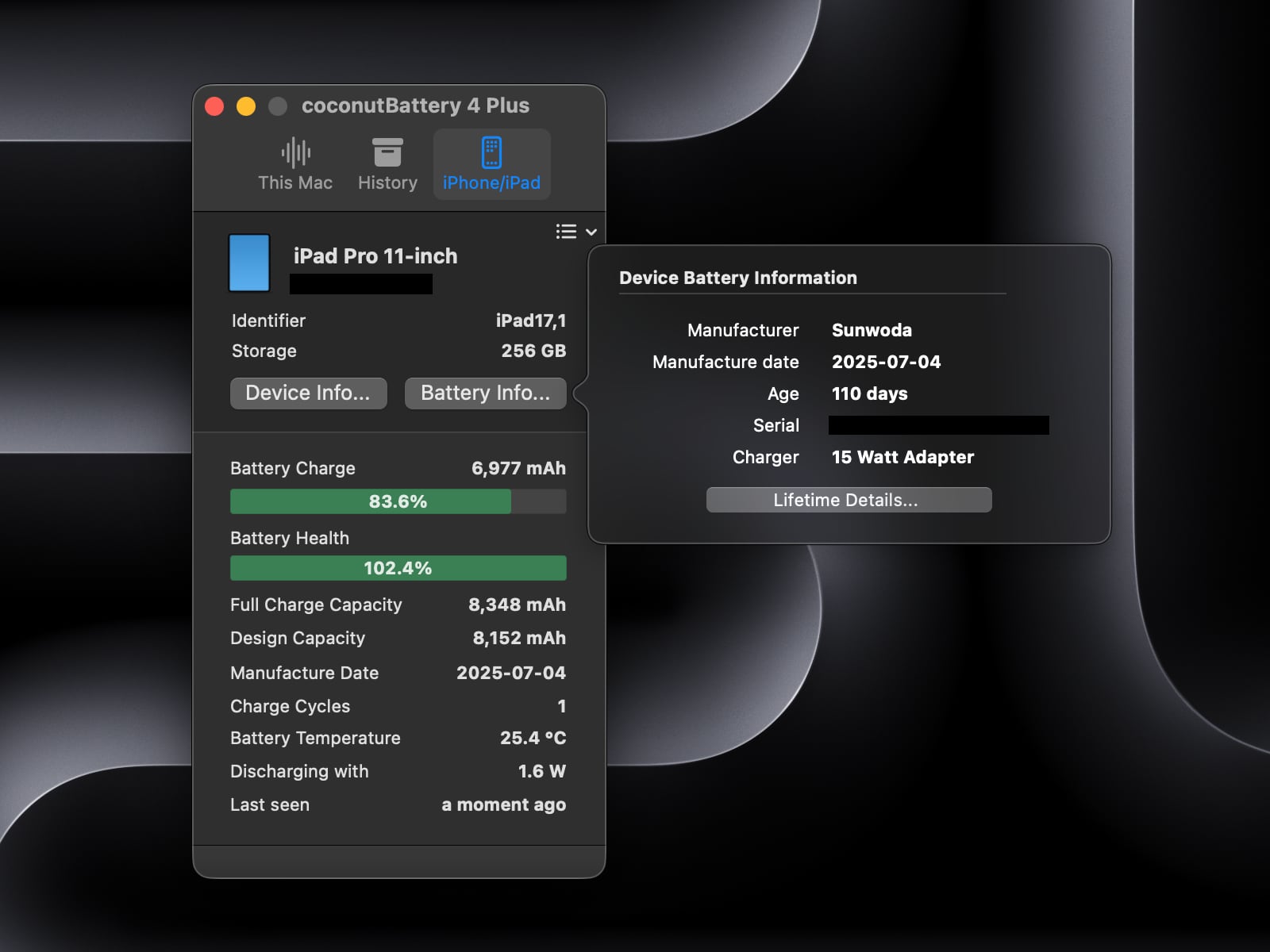Click the blue iPad Pro device thumbnail
This screenshot has width=1270, height=952.
pyautogui.click(x=249, y=263)
